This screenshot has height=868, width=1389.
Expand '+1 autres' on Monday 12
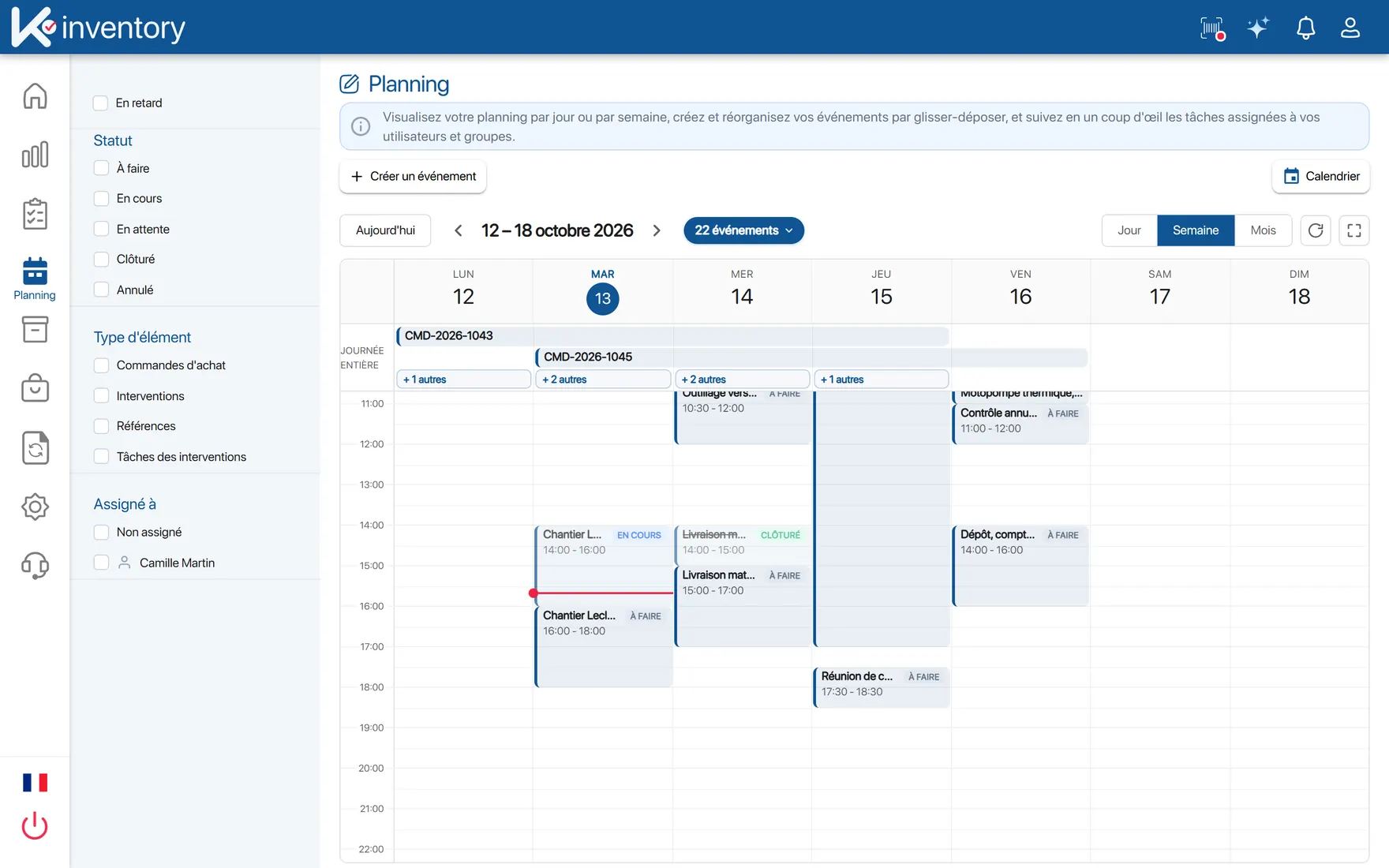coord(463,380)
